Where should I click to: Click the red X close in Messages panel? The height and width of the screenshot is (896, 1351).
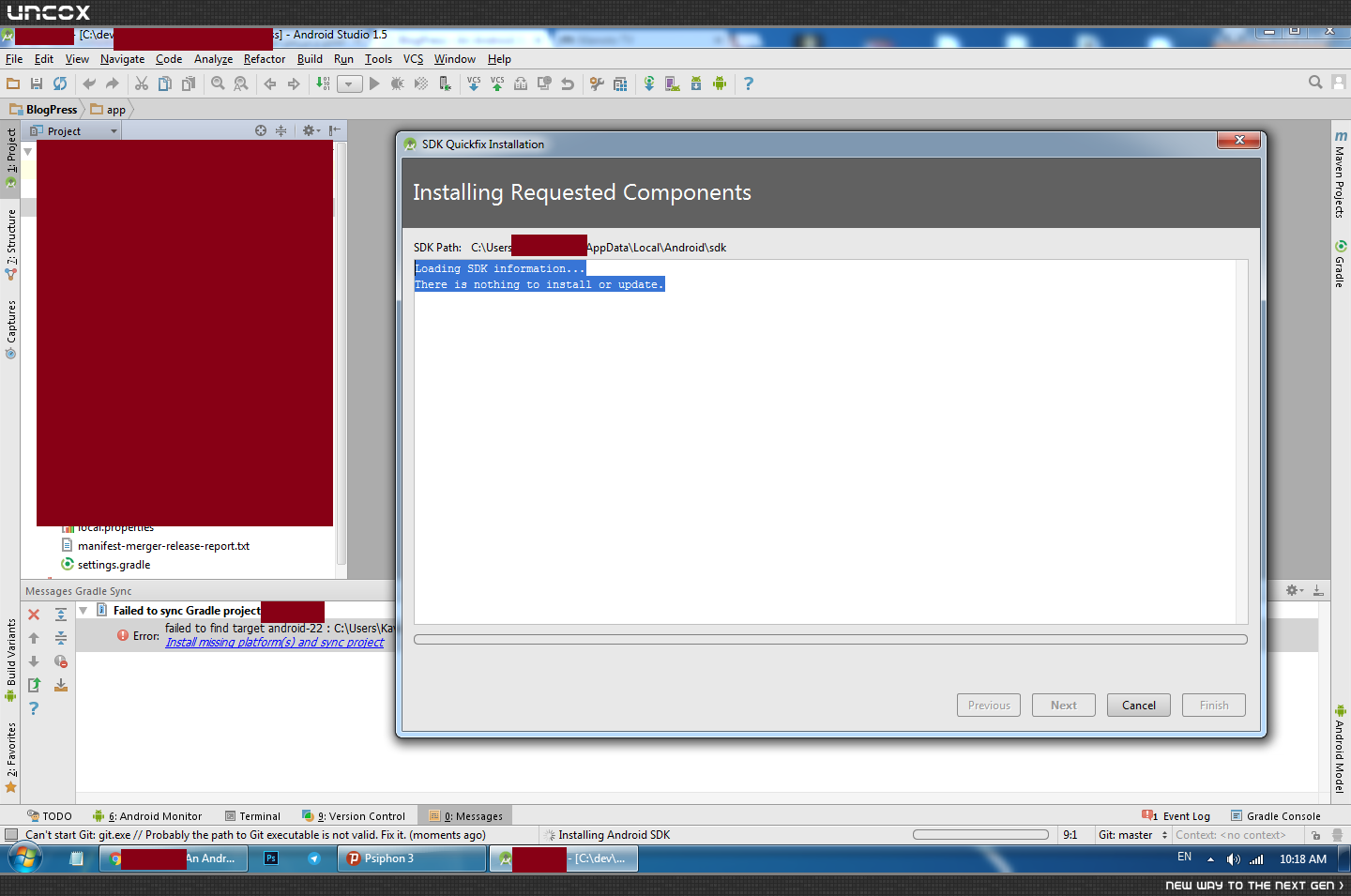(x=34, y=615)
